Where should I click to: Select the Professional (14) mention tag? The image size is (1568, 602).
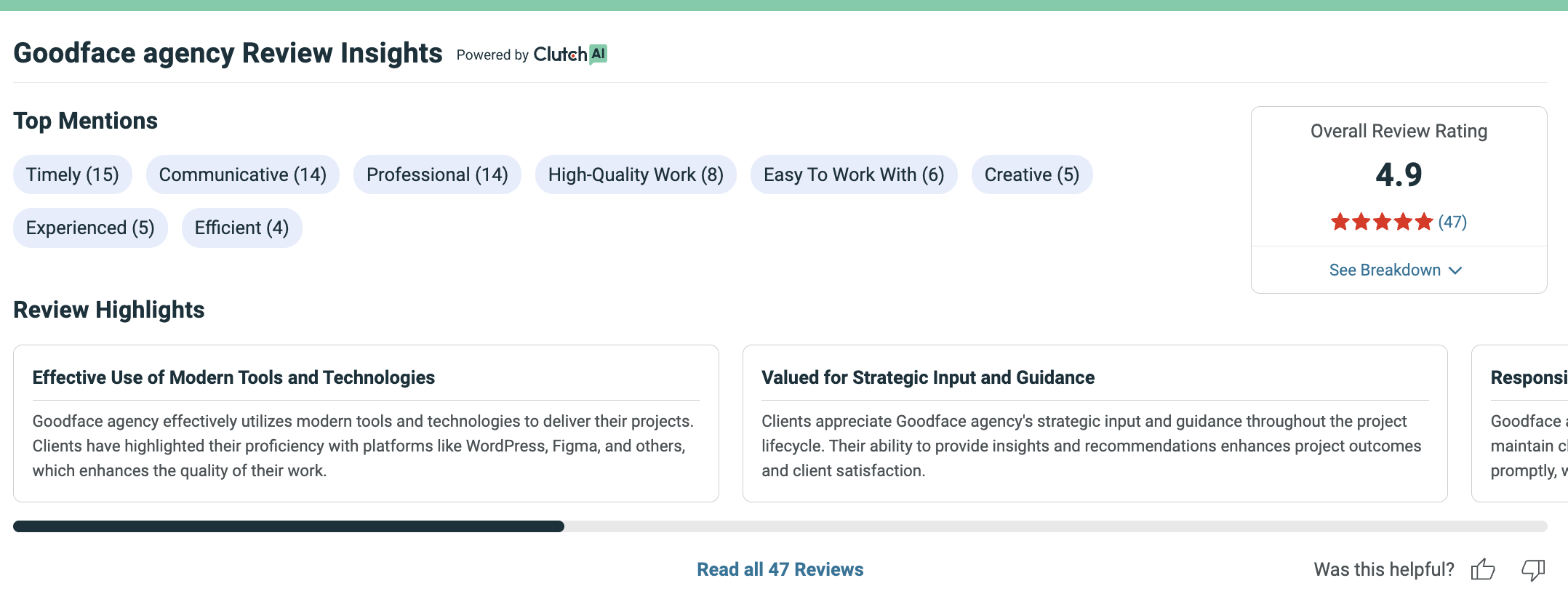pos(437,174)
